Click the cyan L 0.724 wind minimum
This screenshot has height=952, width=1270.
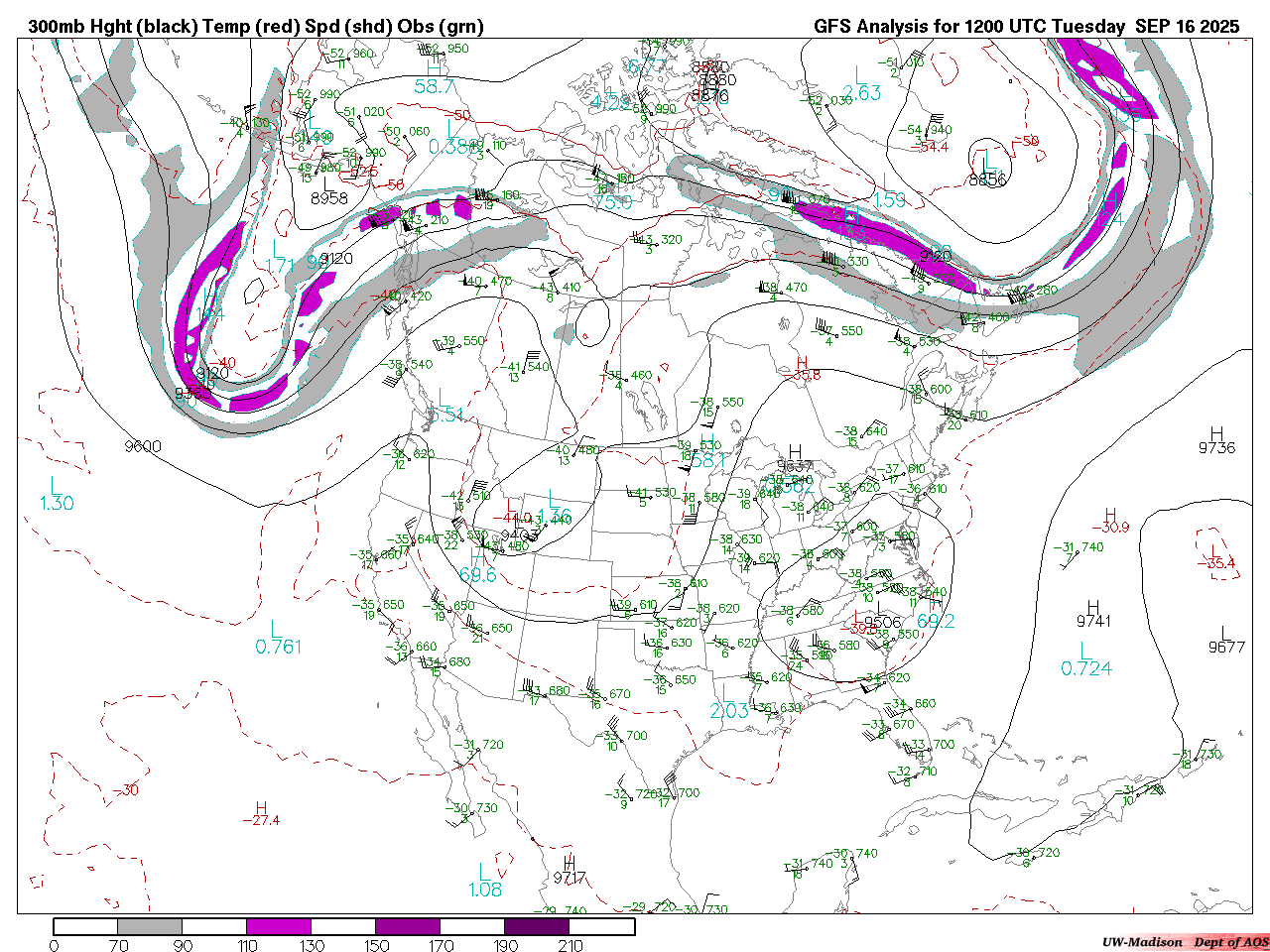[x=1086, y=660]
